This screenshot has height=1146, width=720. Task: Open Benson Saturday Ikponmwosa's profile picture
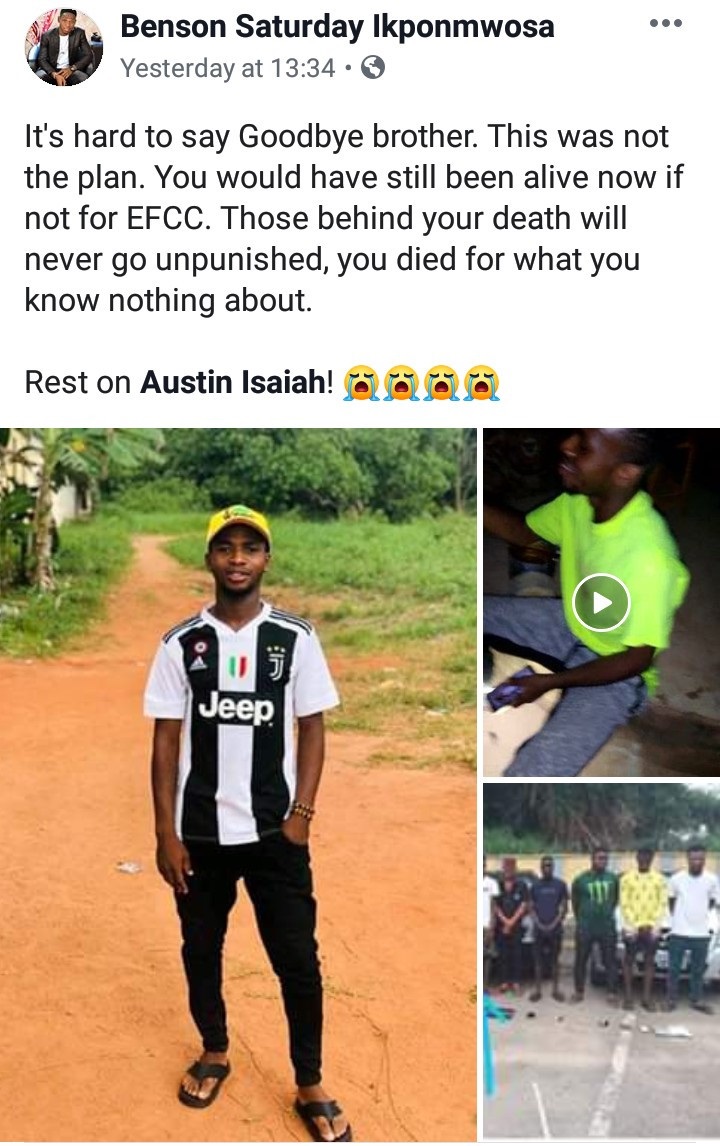tap(64, 48)
